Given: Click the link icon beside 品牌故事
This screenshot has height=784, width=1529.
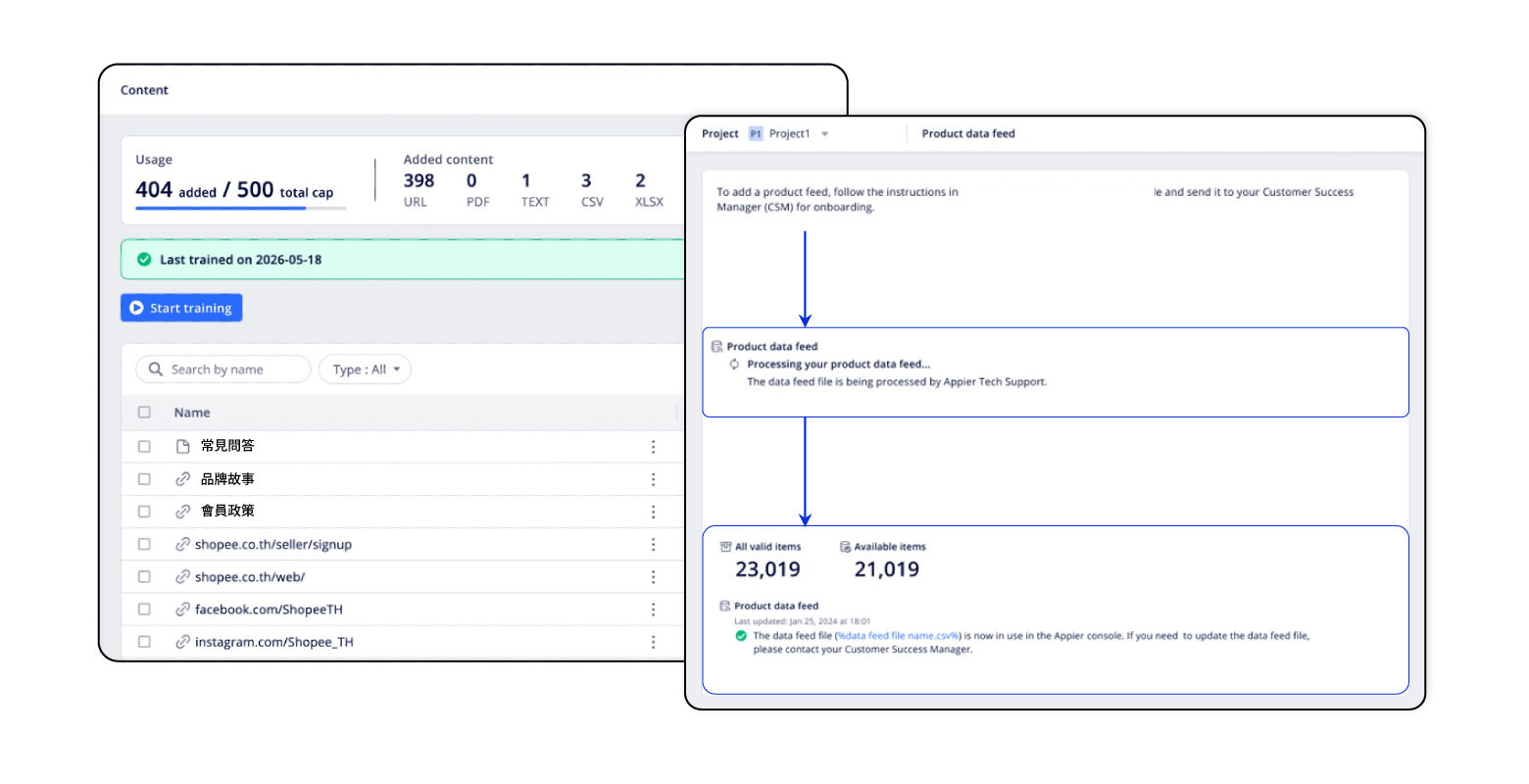Looking at the screenshot, I should (x=182, y=479).
